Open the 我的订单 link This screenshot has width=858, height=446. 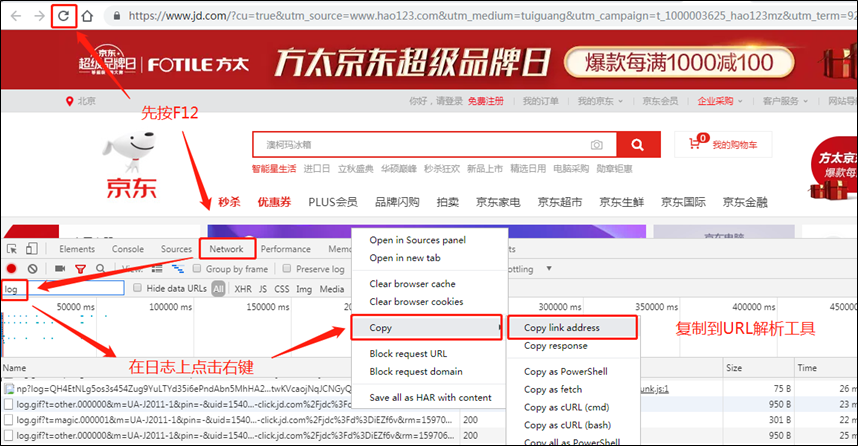[x=541, y=101]
